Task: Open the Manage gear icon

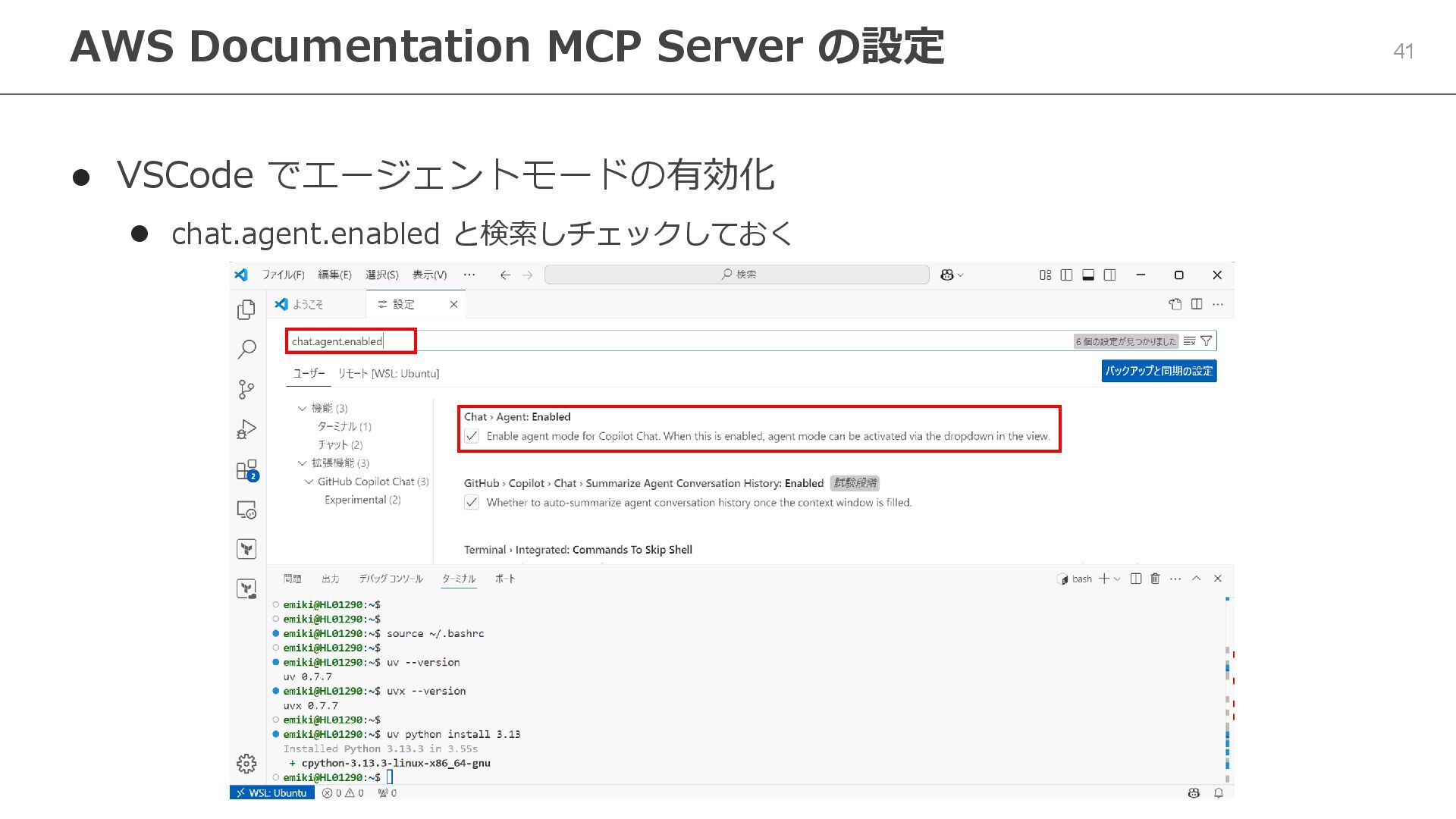Action: click(246, 763)
